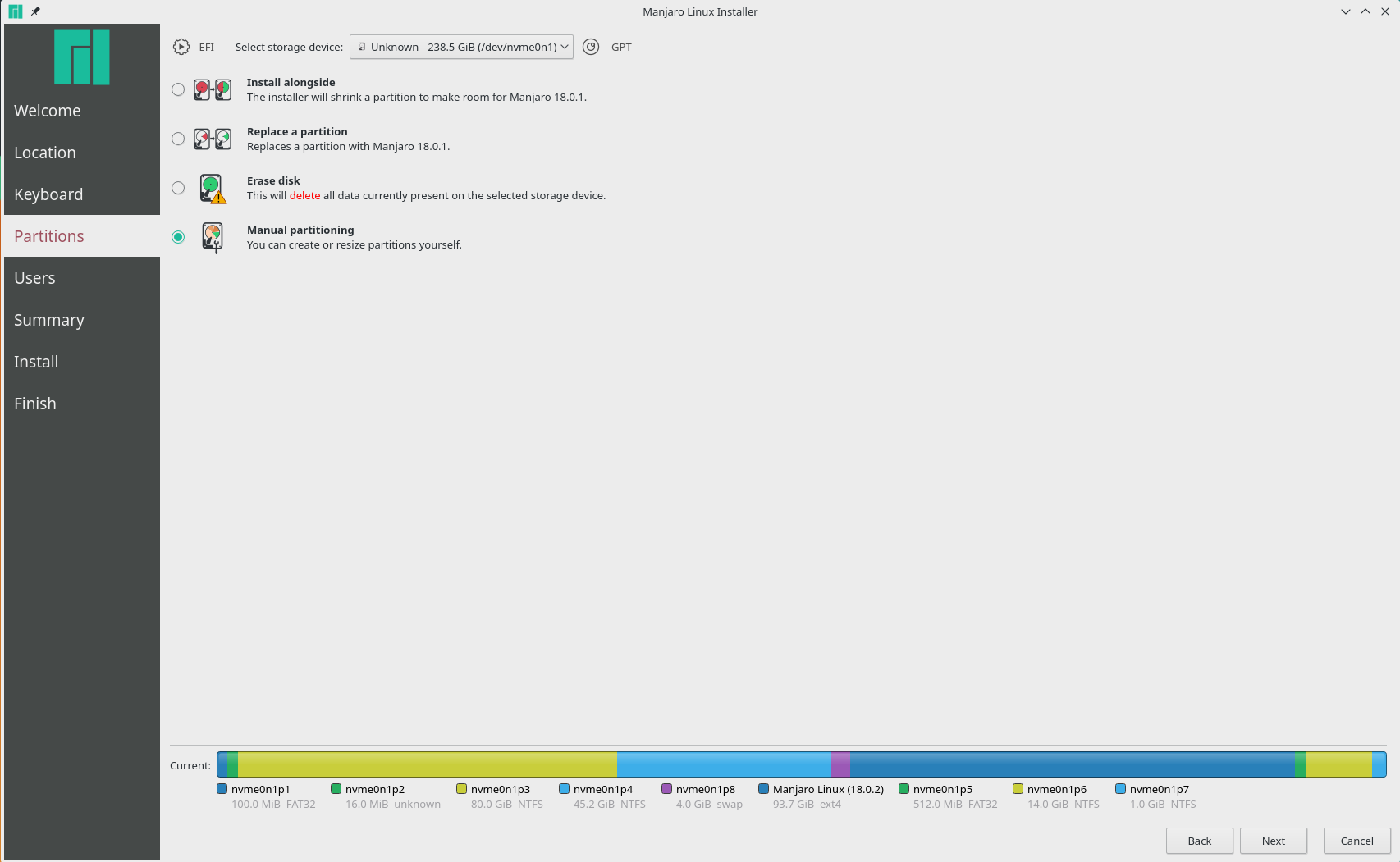Click the purple swap segment in partition bar
1400x862 pixels.
coord(840,764)
